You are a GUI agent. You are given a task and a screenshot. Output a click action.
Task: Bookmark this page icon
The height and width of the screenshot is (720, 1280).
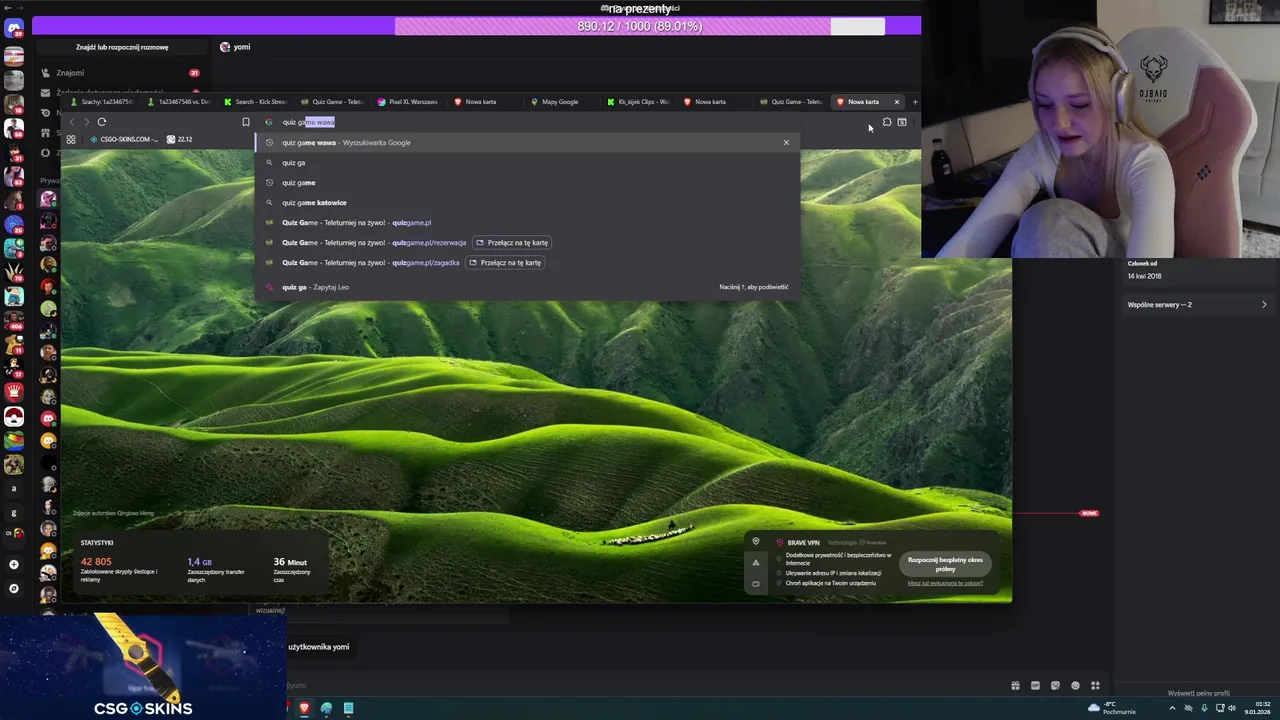(x=245, y=122)
